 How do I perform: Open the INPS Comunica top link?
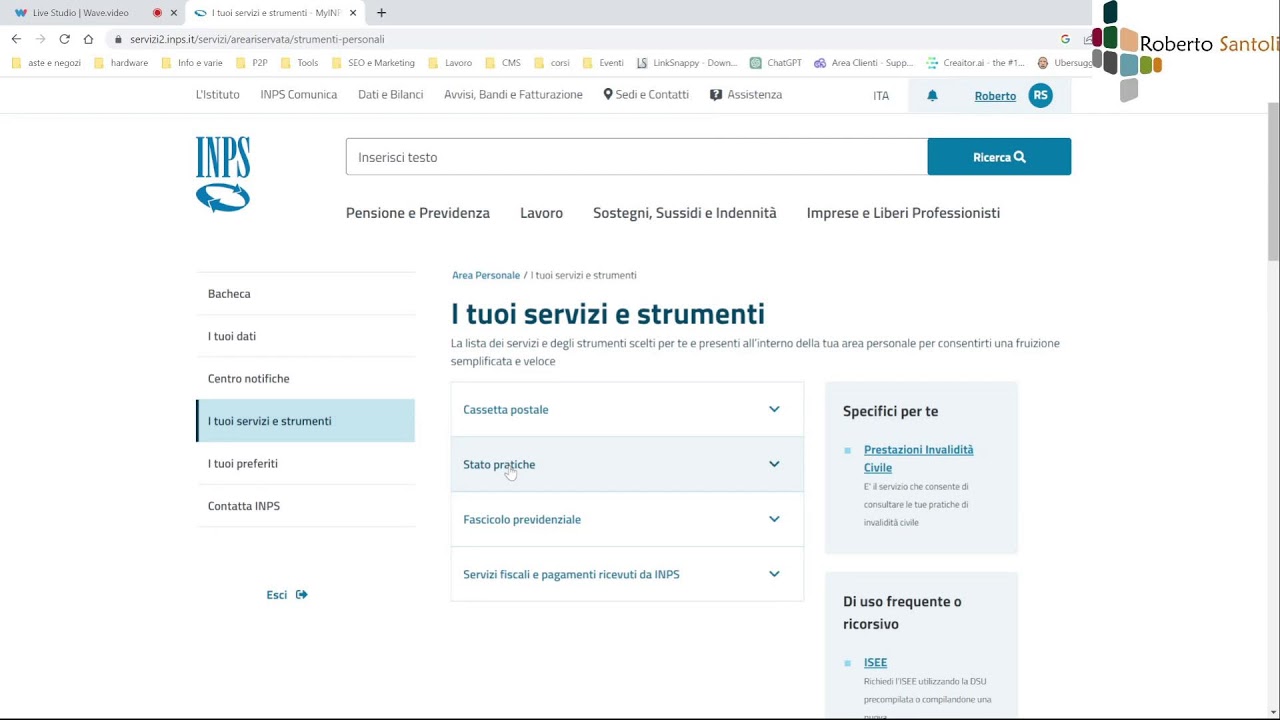point(299,95)
